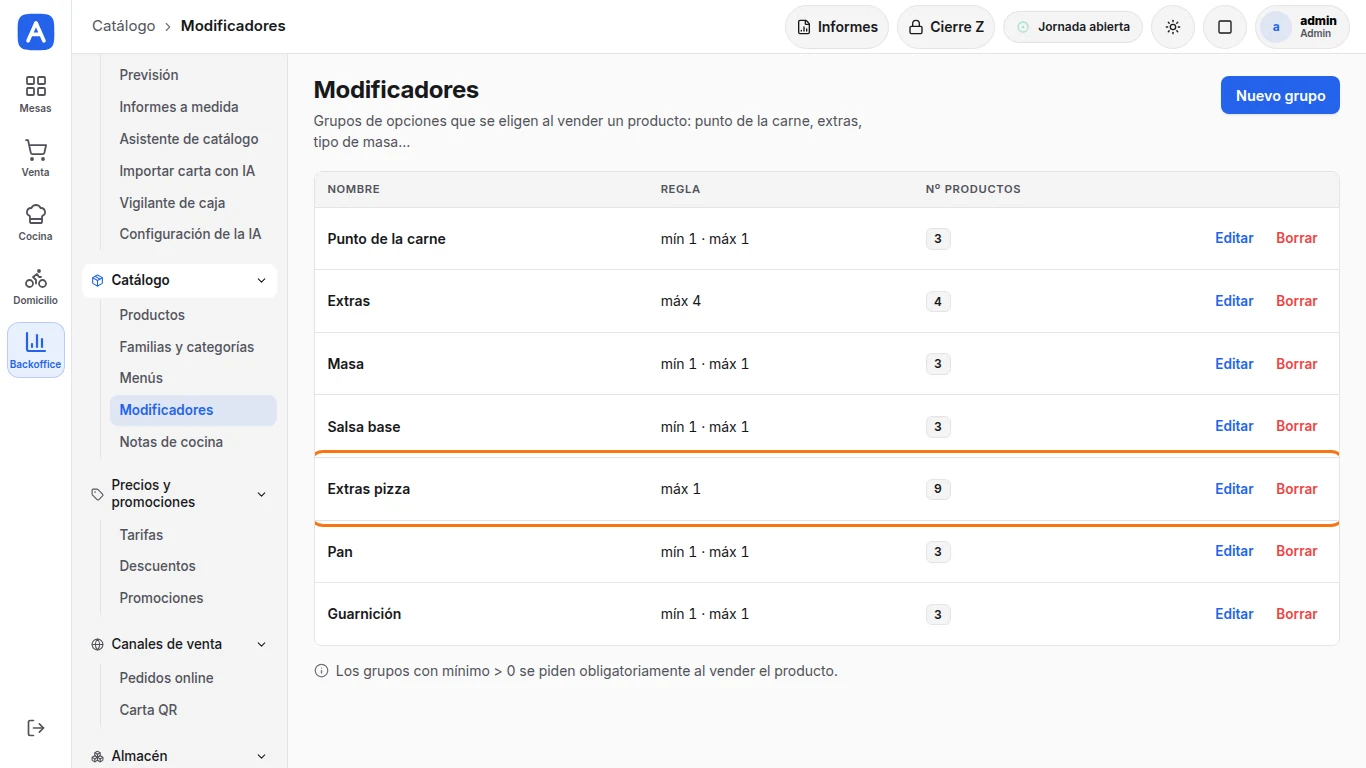Click Borrar on the Masa row
This screenshot has height=768, width=1366.
[x=1296, y=364]
